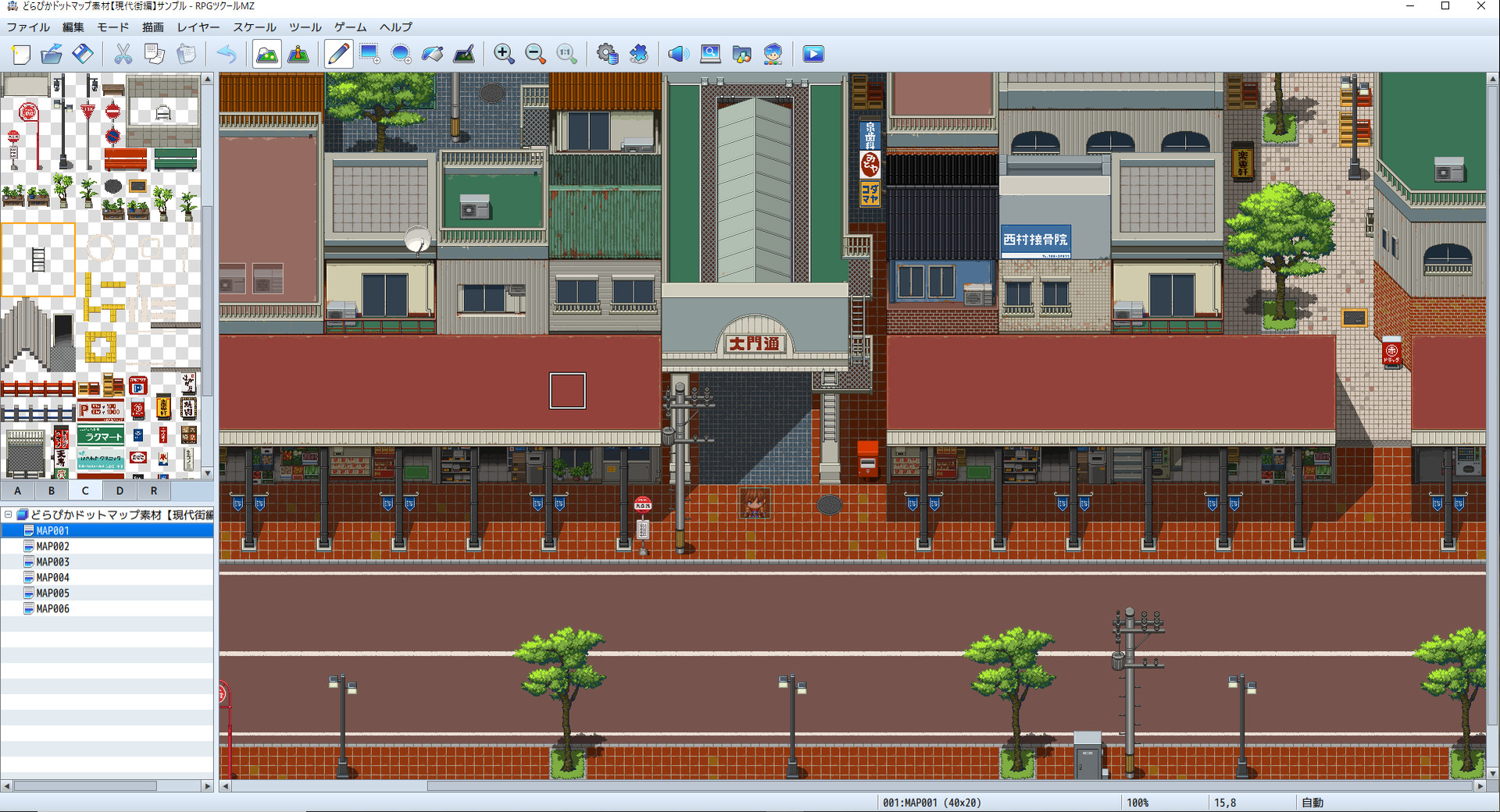Reset zoom to actual scale 1:1
Screen dimensions: 1500x812
click(x=566, y=54)
